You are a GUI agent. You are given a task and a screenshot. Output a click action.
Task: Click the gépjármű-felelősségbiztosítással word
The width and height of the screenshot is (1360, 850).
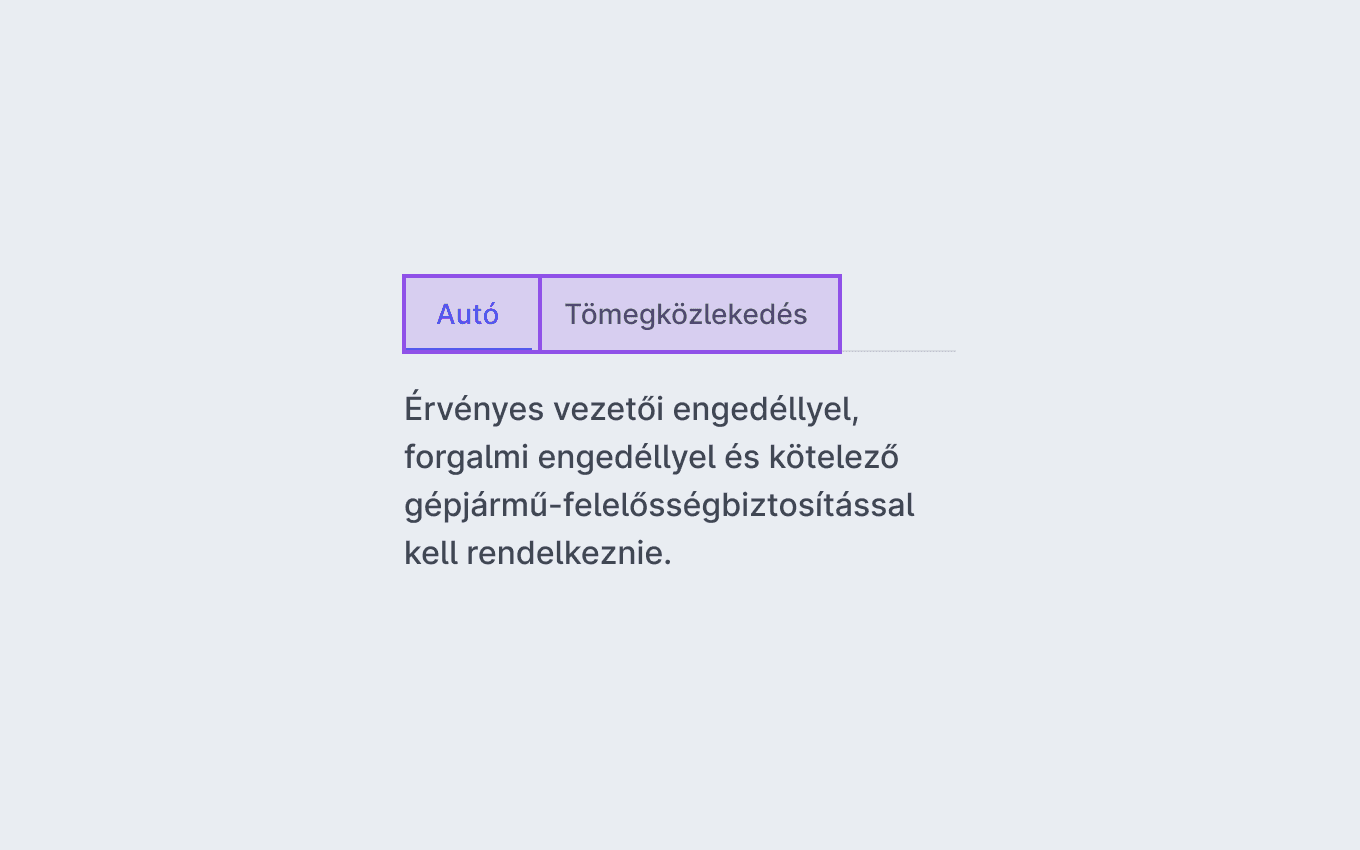[659, 505]
